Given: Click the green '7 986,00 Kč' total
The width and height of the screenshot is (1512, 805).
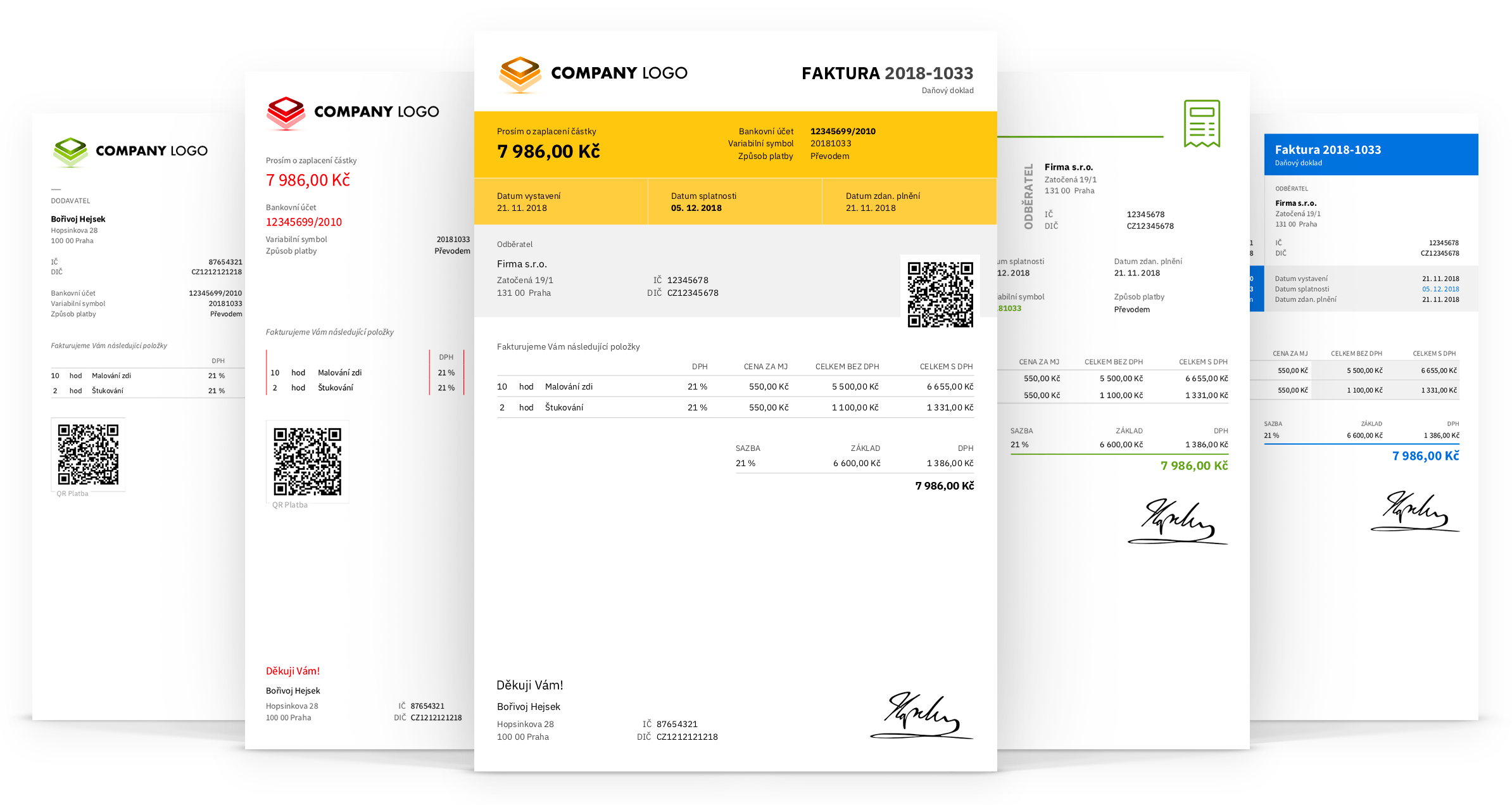Looking at the screenshot, I should [x=1194, y=466].
